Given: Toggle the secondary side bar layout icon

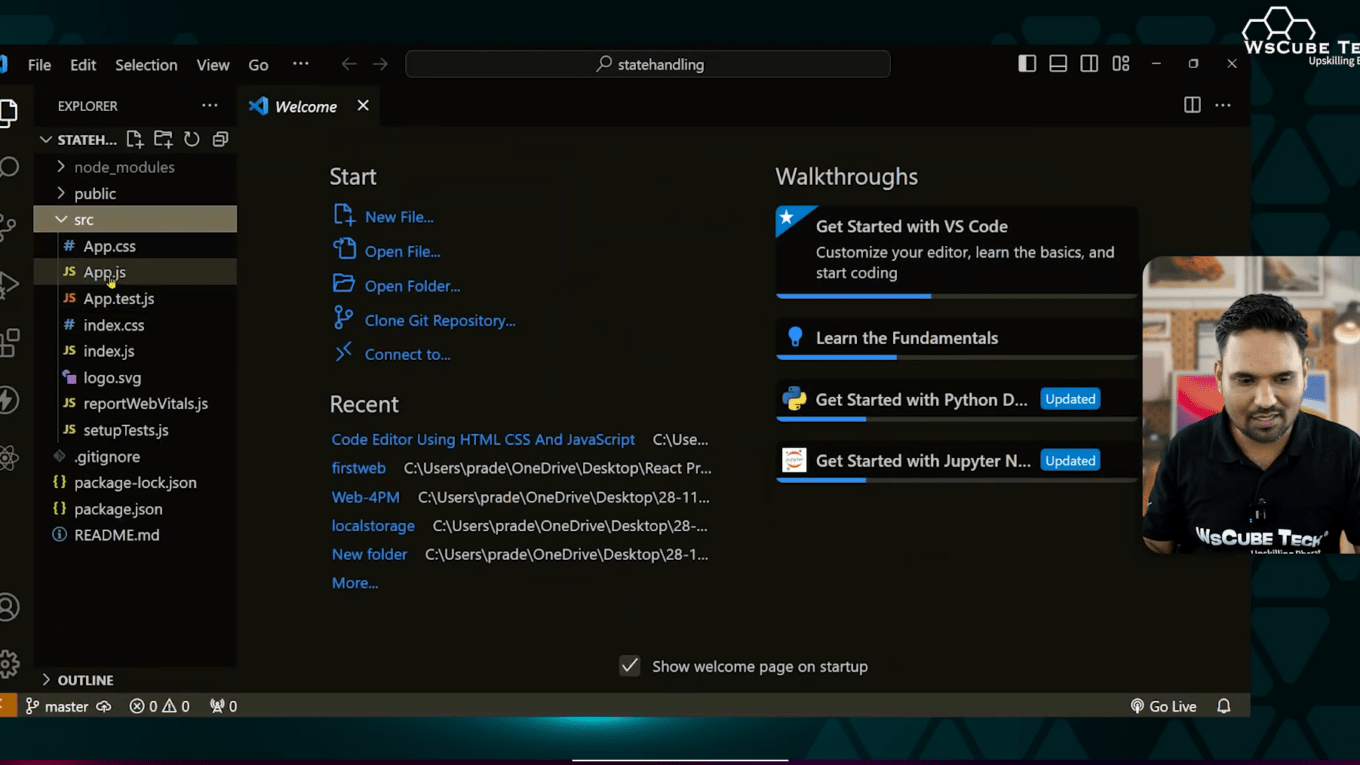Looking at the screenshot, I should [x=1089, y=63].
